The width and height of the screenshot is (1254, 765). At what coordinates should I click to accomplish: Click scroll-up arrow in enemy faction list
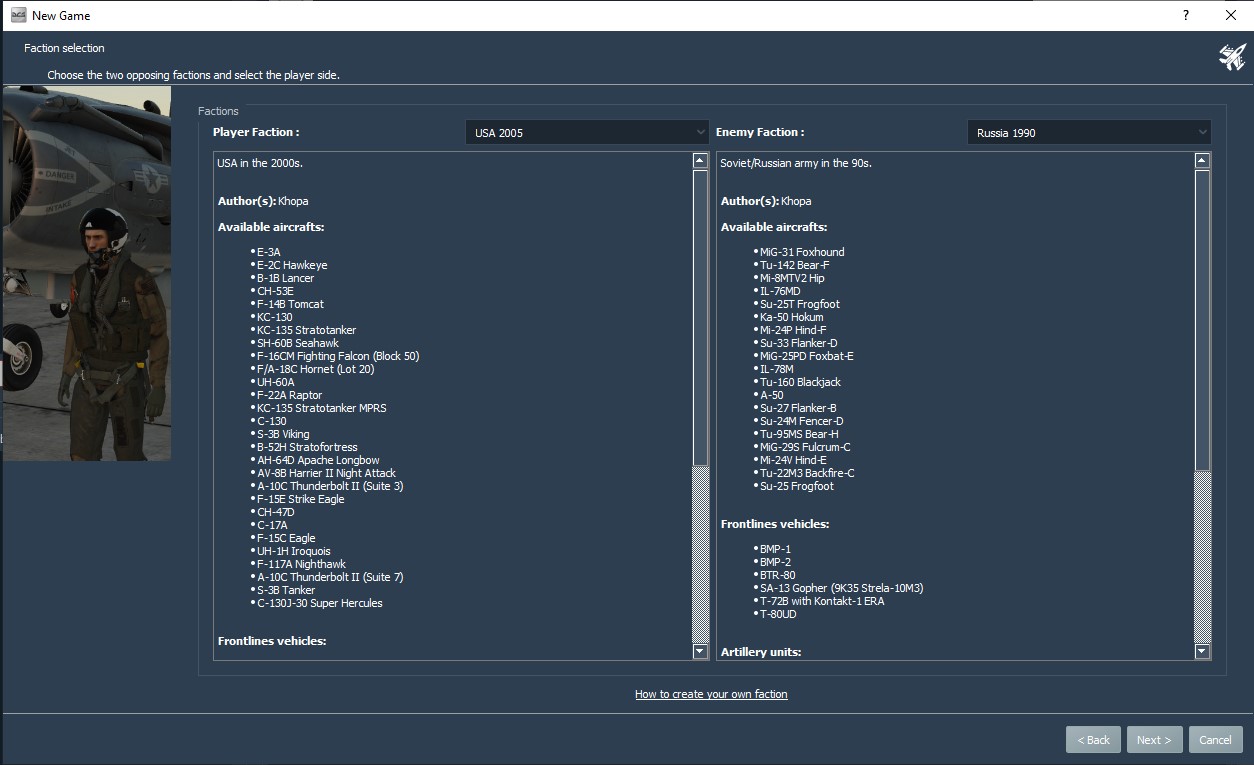[x=1203, y=161]
